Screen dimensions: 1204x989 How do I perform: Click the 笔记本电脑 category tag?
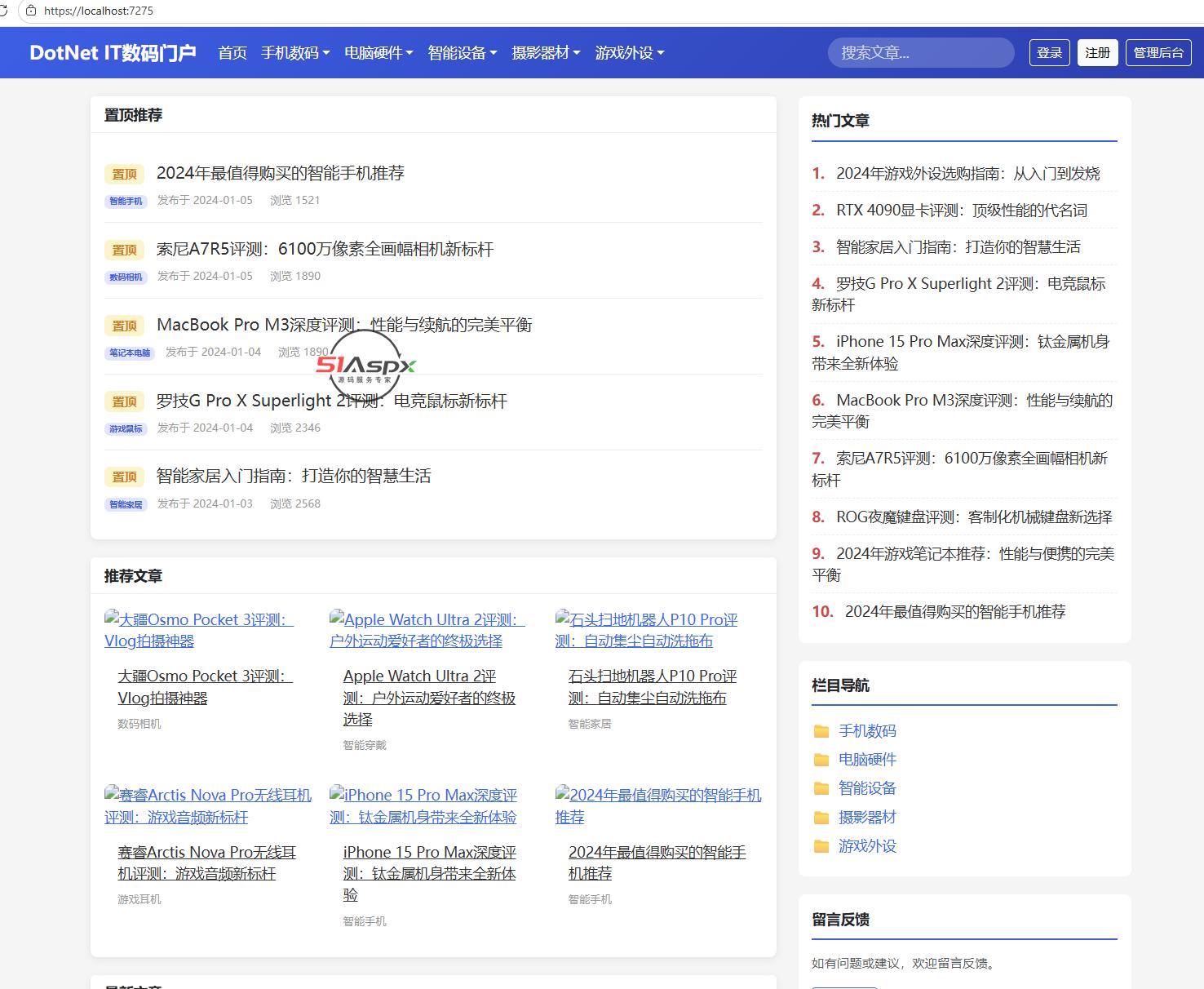tap(130, 353)
